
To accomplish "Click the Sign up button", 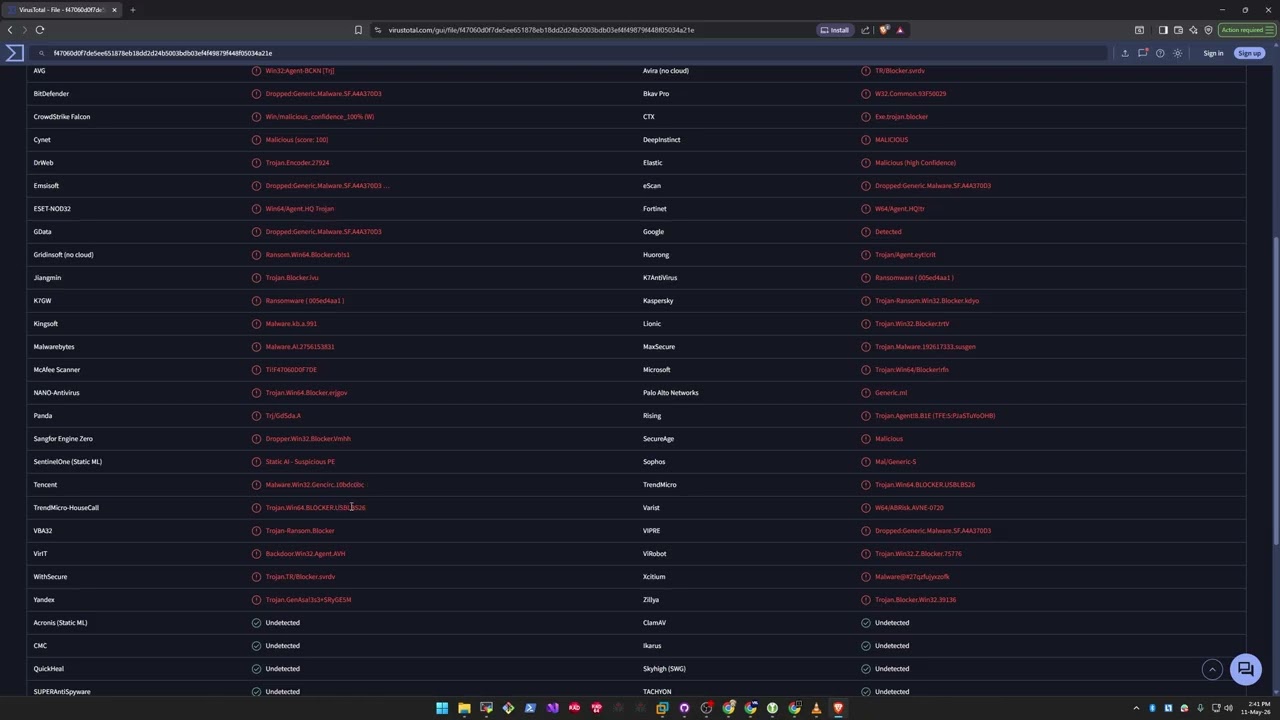I will 1249,53.
